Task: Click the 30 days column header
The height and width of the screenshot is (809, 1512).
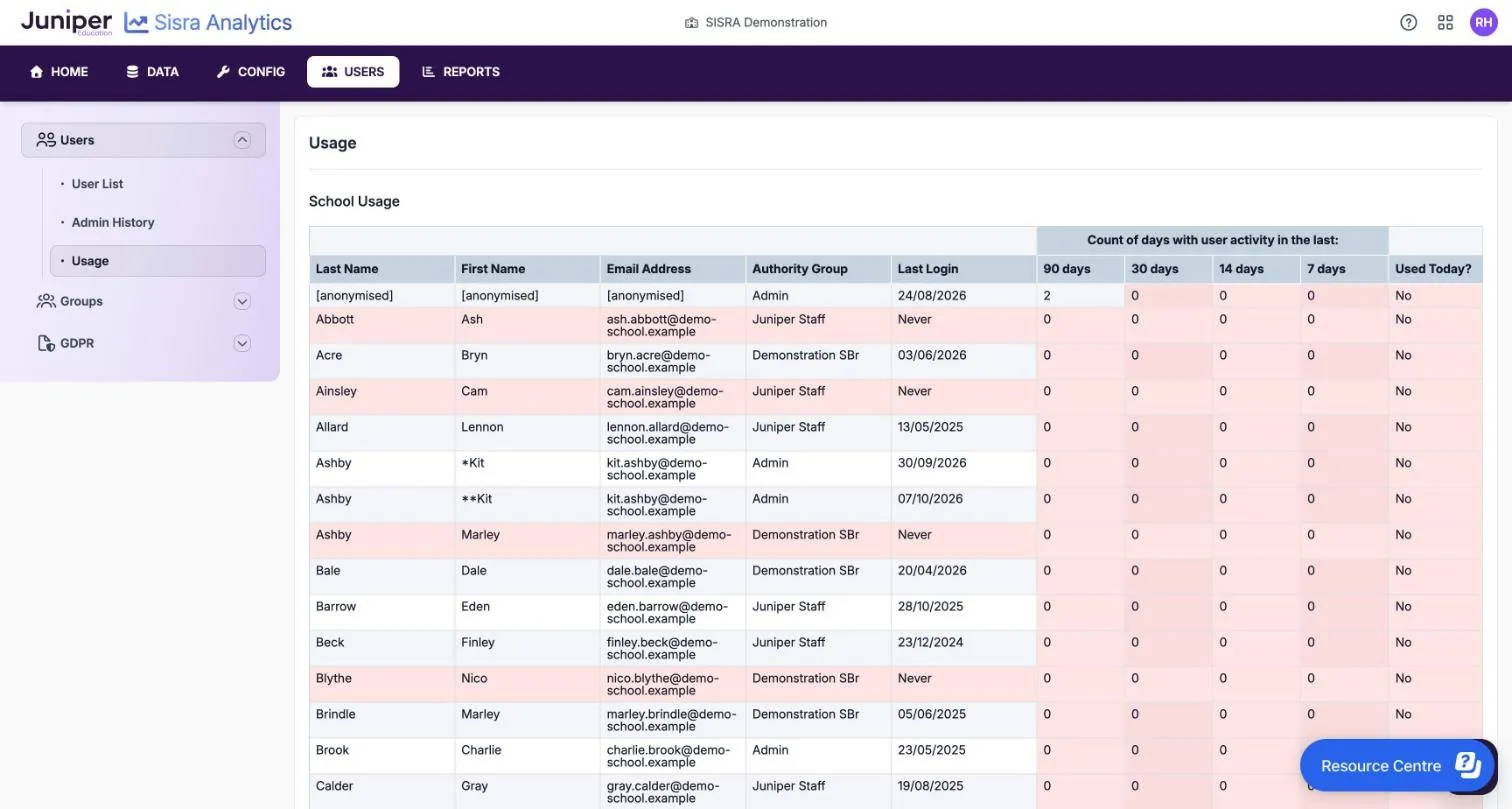Action: point(1169,269)
